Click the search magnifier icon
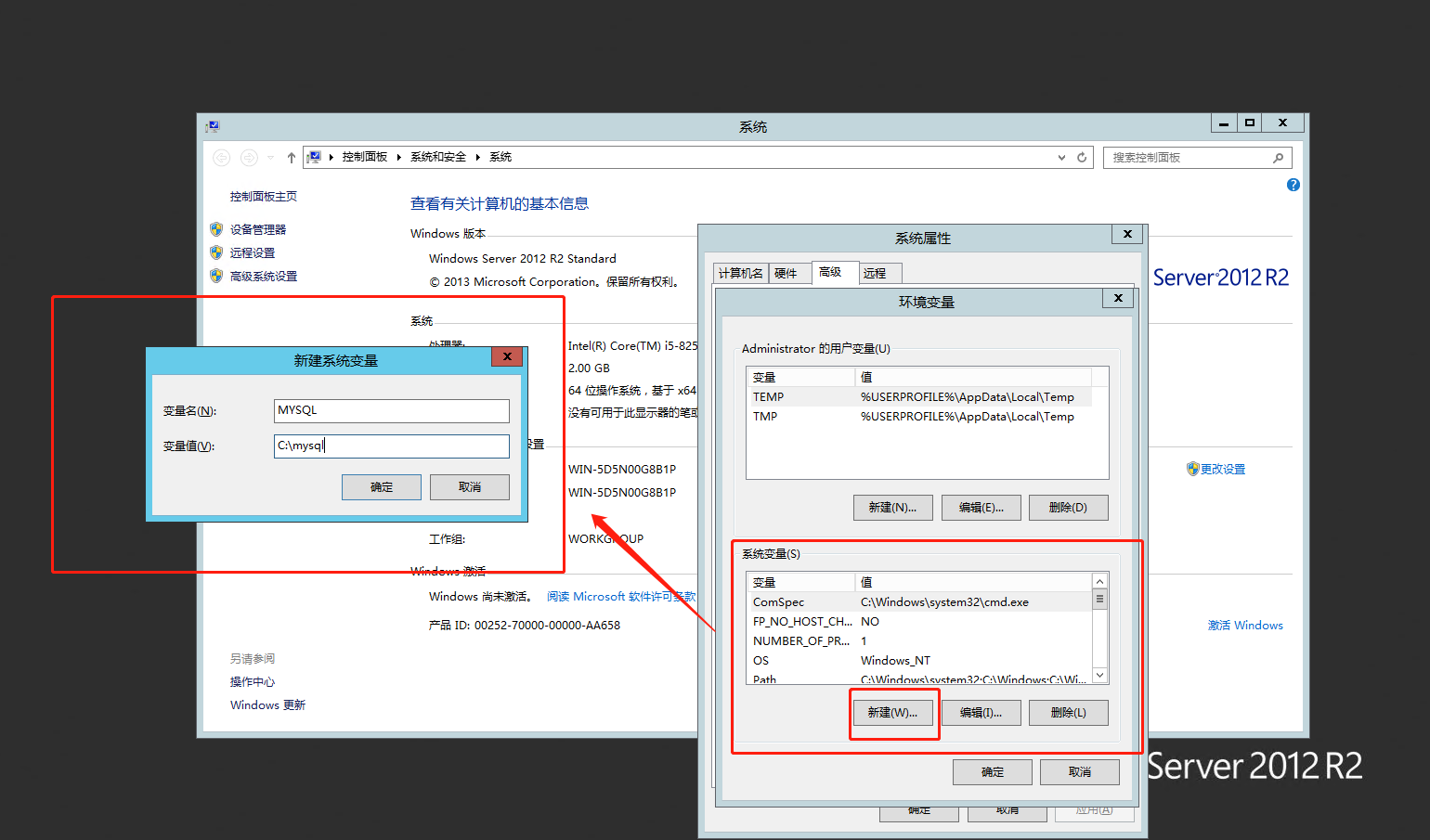 (1279, 157)
